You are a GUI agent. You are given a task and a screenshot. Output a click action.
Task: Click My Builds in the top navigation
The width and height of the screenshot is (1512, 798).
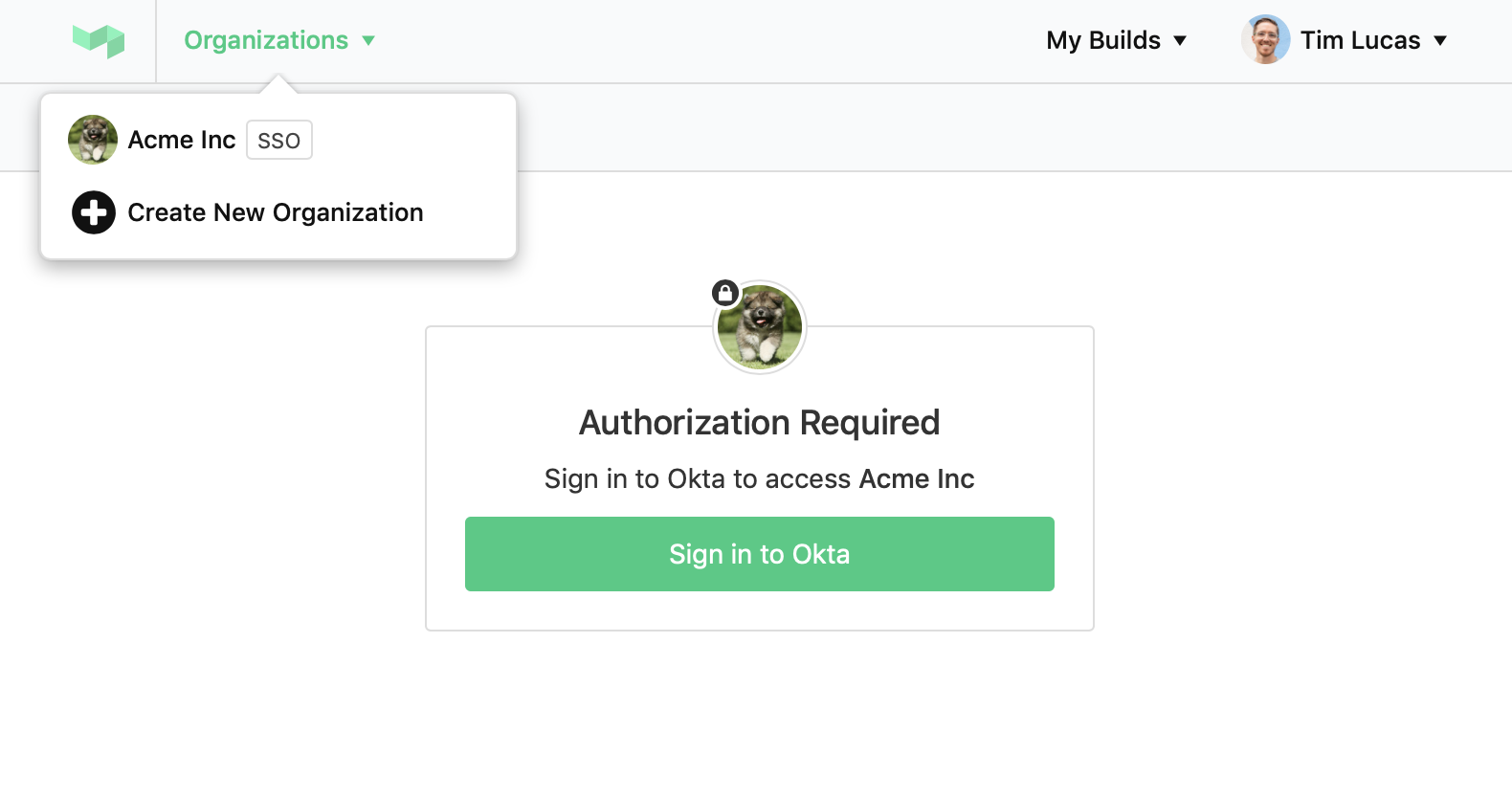[x=1103, y=40]
